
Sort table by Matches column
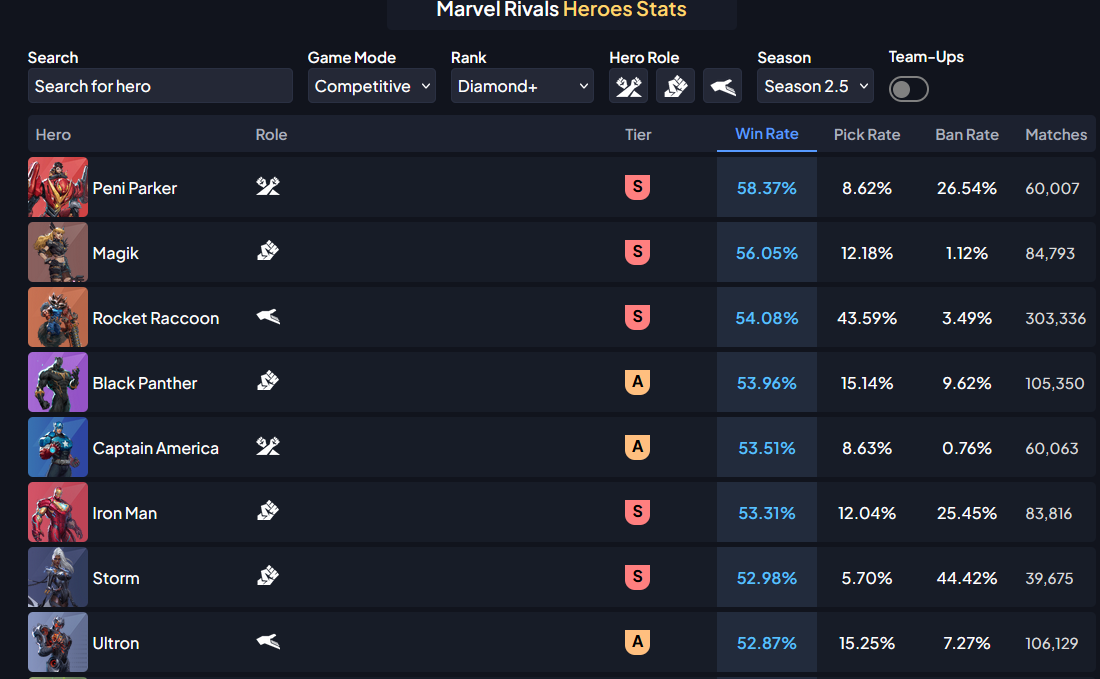pos(1056,135)
